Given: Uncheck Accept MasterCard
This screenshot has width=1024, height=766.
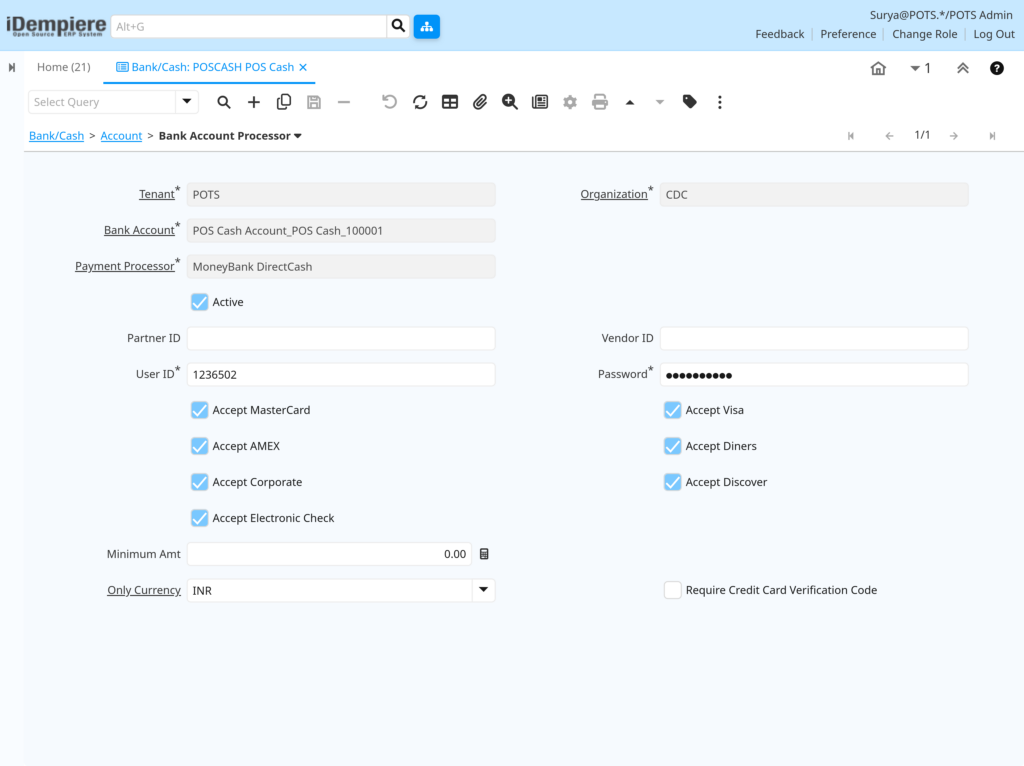Looking at the screenshot, I should 199,410.
